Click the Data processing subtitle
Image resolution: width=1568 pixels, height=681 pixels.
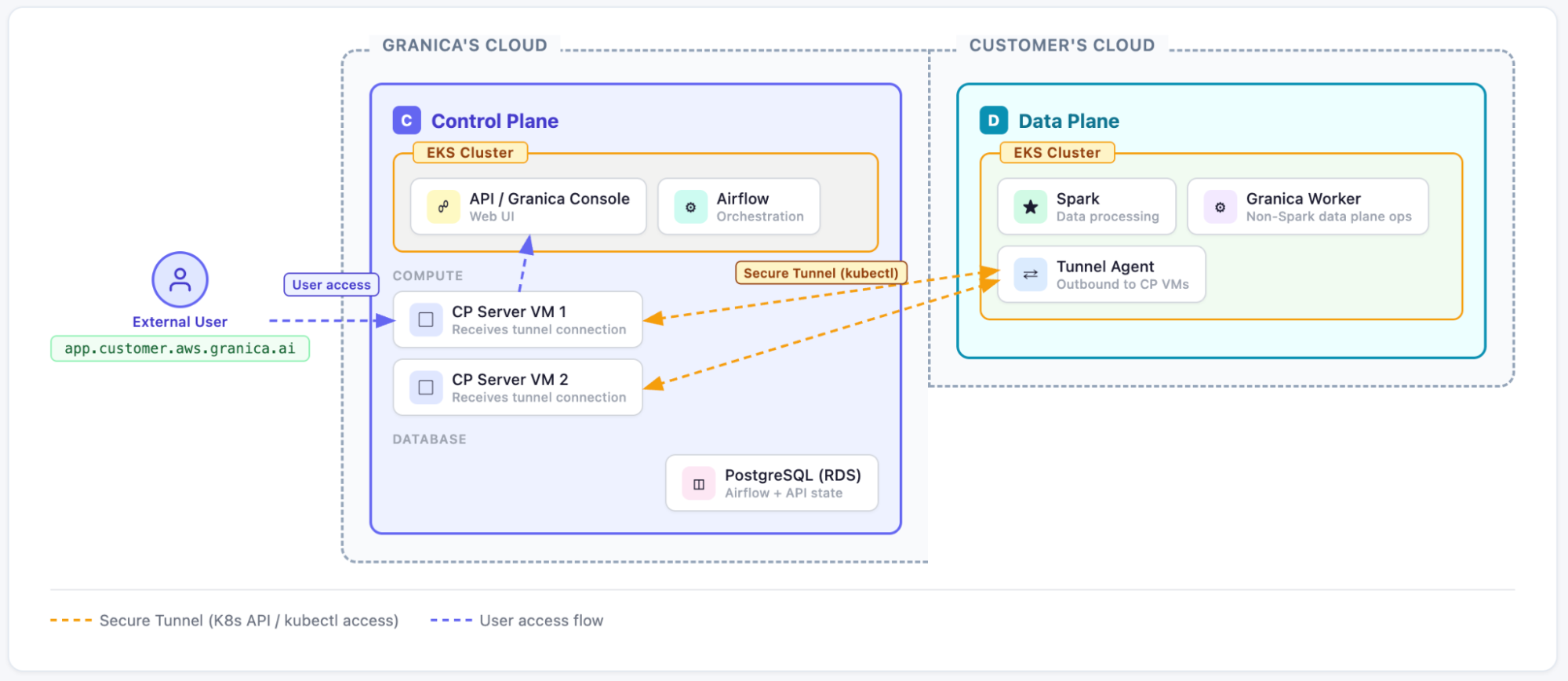coord(1108,217)
